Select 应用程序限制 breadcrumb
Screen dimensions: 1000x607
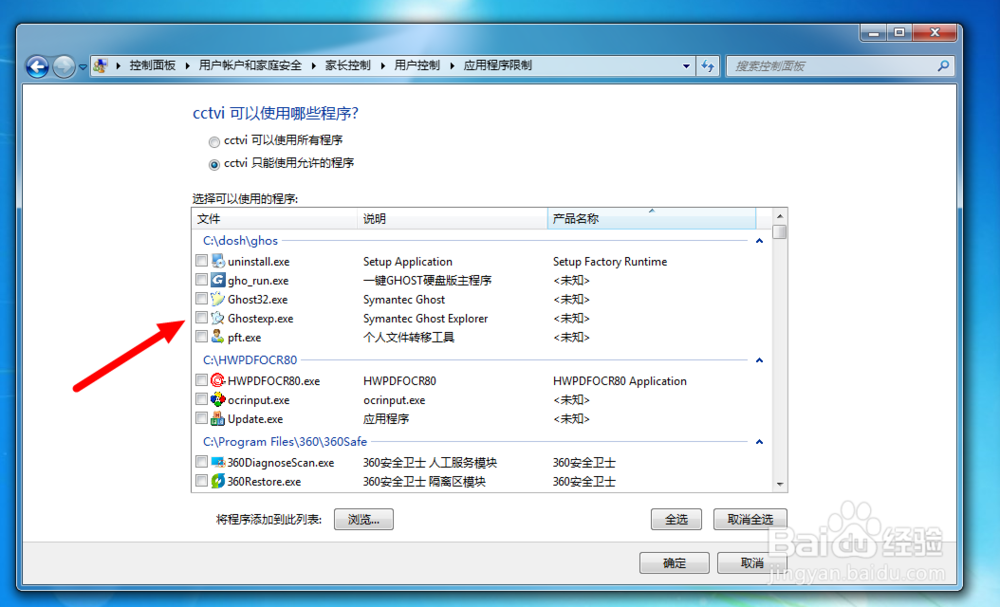[x=497, y=65]
